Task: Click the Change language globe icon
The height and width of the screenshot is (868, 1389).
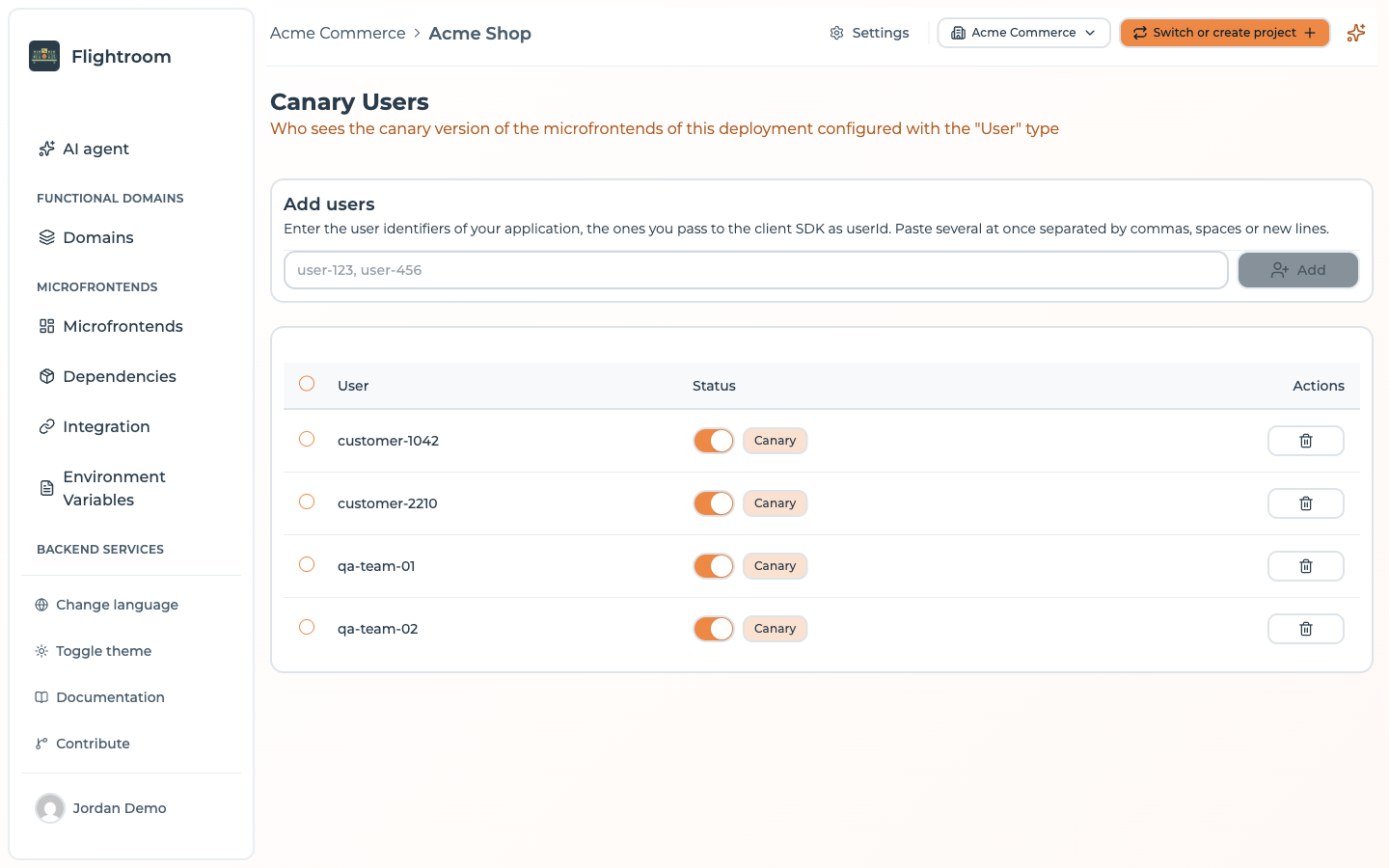Action: (x=41, y=605)
